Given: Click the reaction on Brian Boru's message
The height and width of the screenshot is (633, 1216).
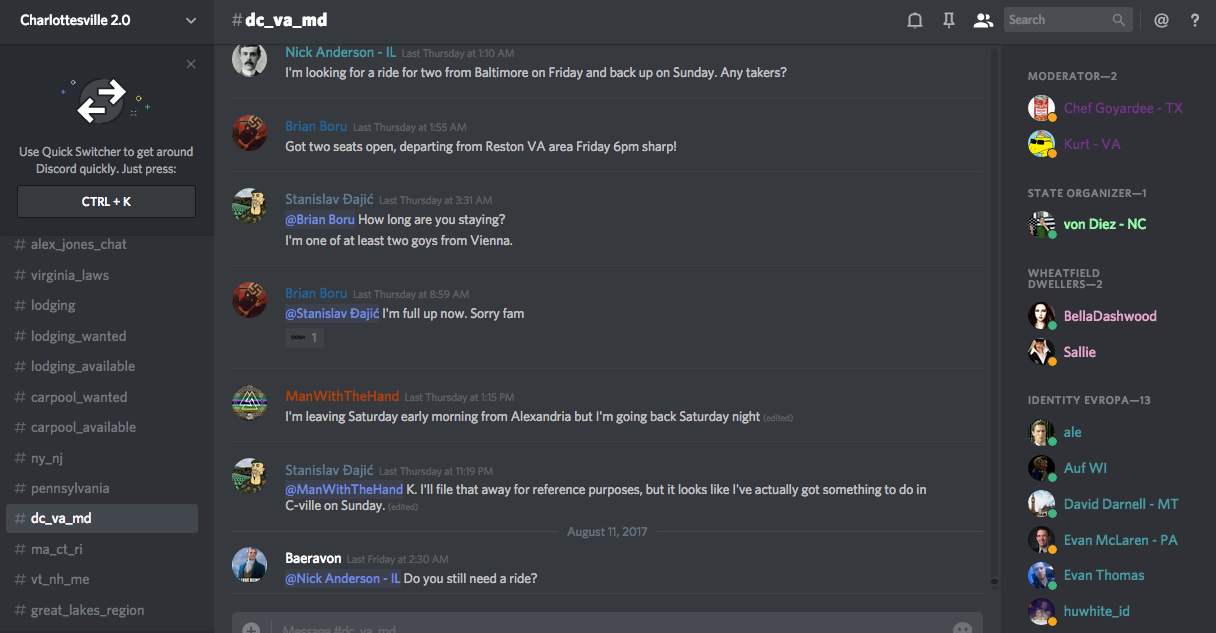Looking at the screenshot, I should [304, 338].
